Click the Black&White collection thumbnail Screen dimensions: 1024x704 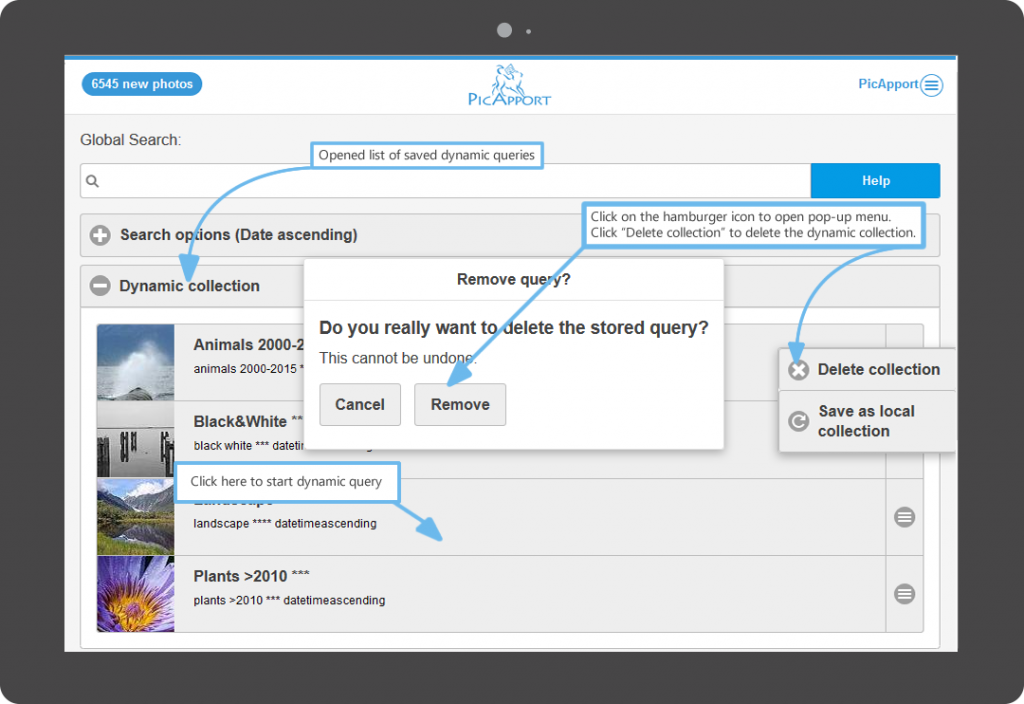136,440
